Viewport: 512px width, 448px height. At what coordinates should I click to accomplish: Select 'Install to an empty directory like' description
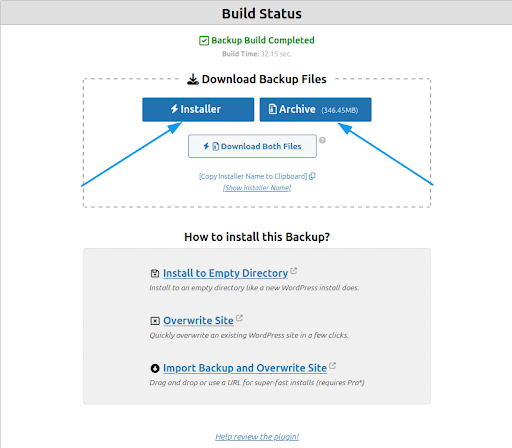[x=254, y=288]
